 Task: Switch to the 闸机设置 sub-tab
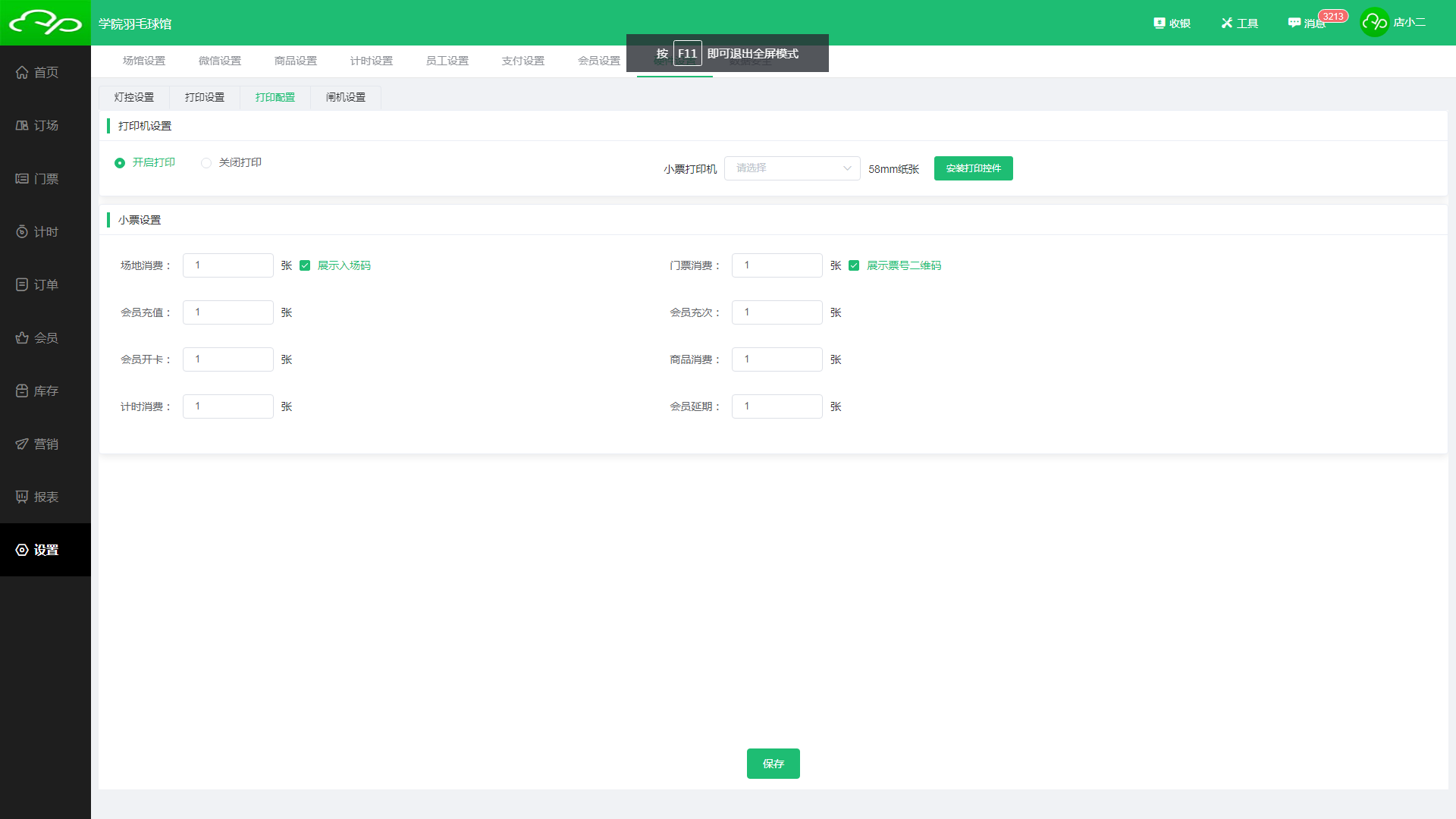(x=346, y=97)
